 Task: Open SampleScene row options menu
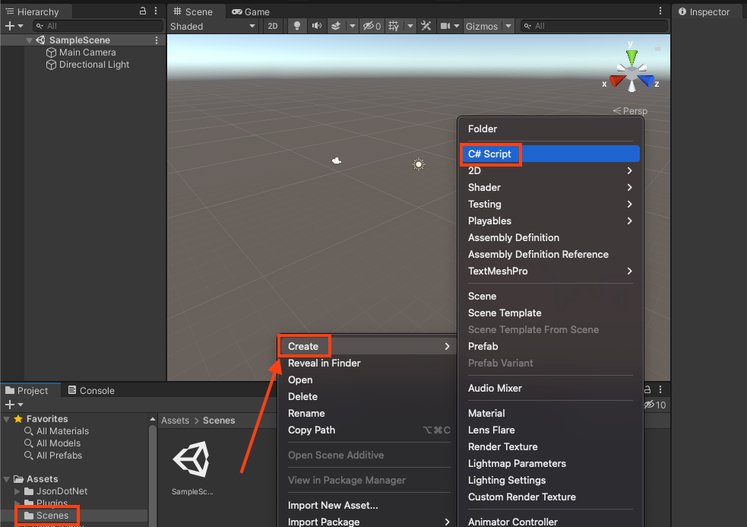pyautogui.click(x=156, y=41)
